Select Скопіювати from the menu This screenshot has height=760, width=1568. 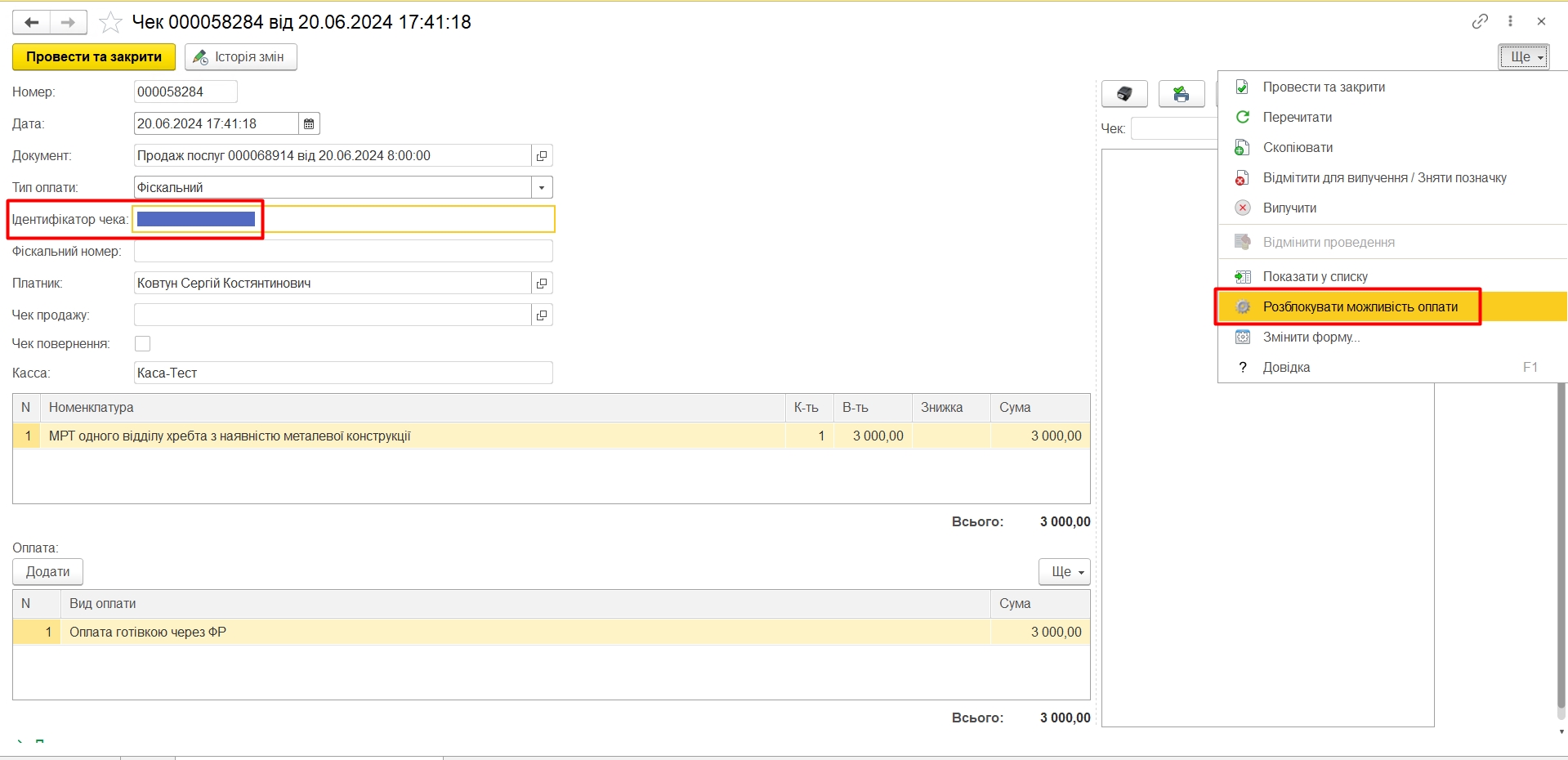click(1298, 148)
